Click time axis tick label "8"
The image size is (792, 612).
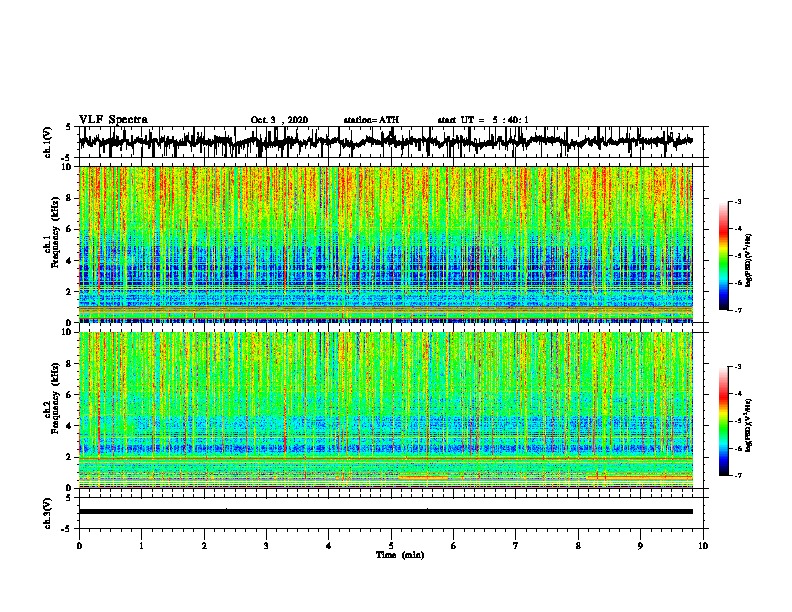point(578,546)
